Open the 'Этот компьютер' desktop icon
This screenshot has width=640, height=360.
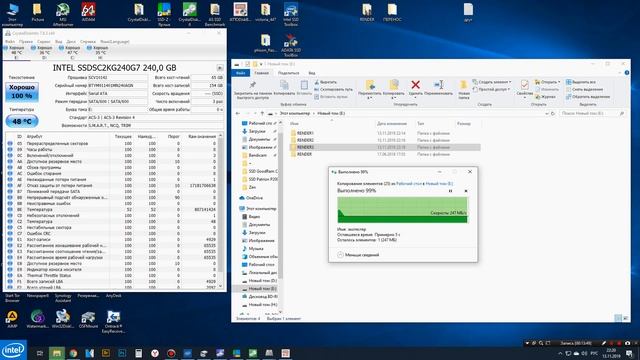tap(12, 14)
